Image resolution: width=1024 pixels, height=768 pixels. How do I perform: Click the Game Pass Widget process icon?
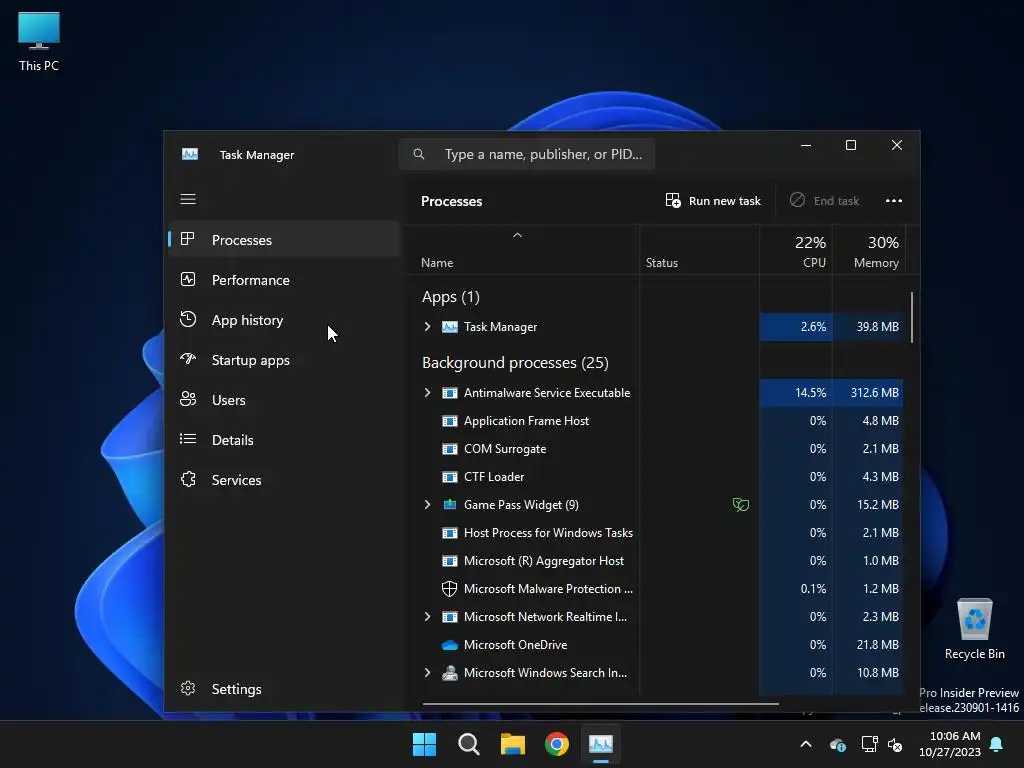449,504
